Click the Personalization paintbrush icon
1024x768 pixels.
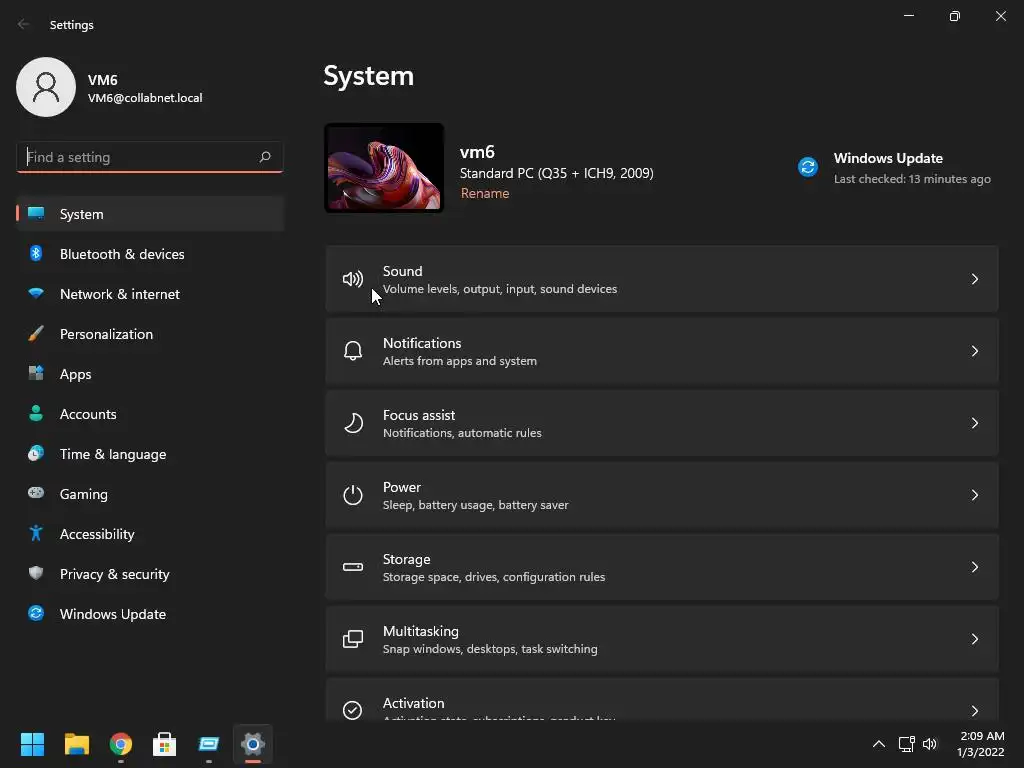tap(36, 334)
